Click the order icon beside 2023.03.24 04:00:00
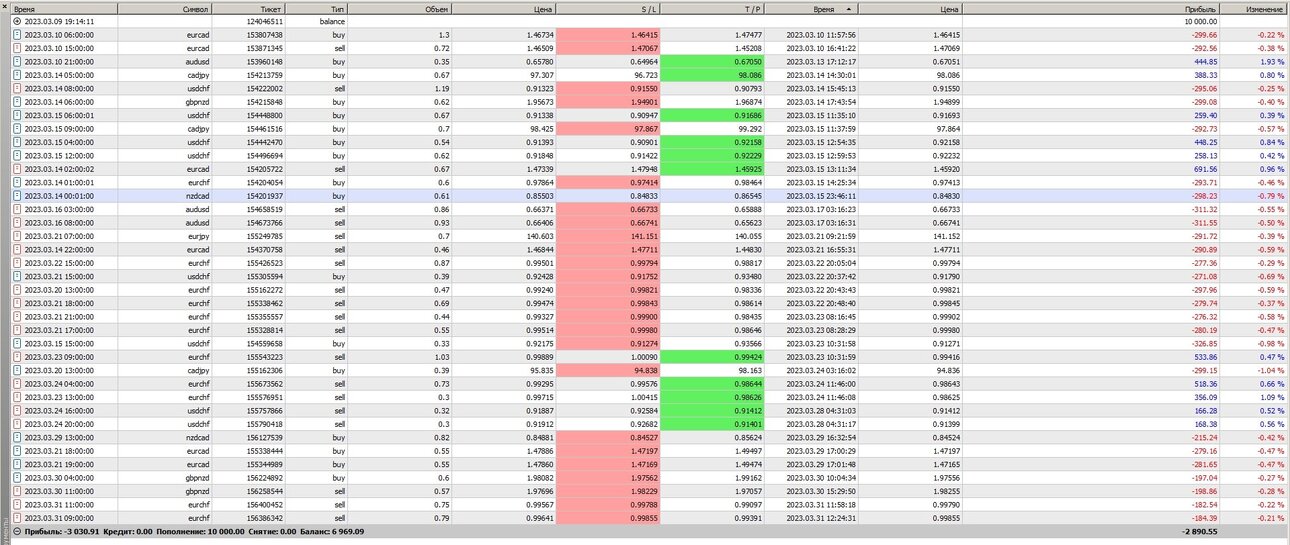1290x545 pixels. [x=17, y=383]
